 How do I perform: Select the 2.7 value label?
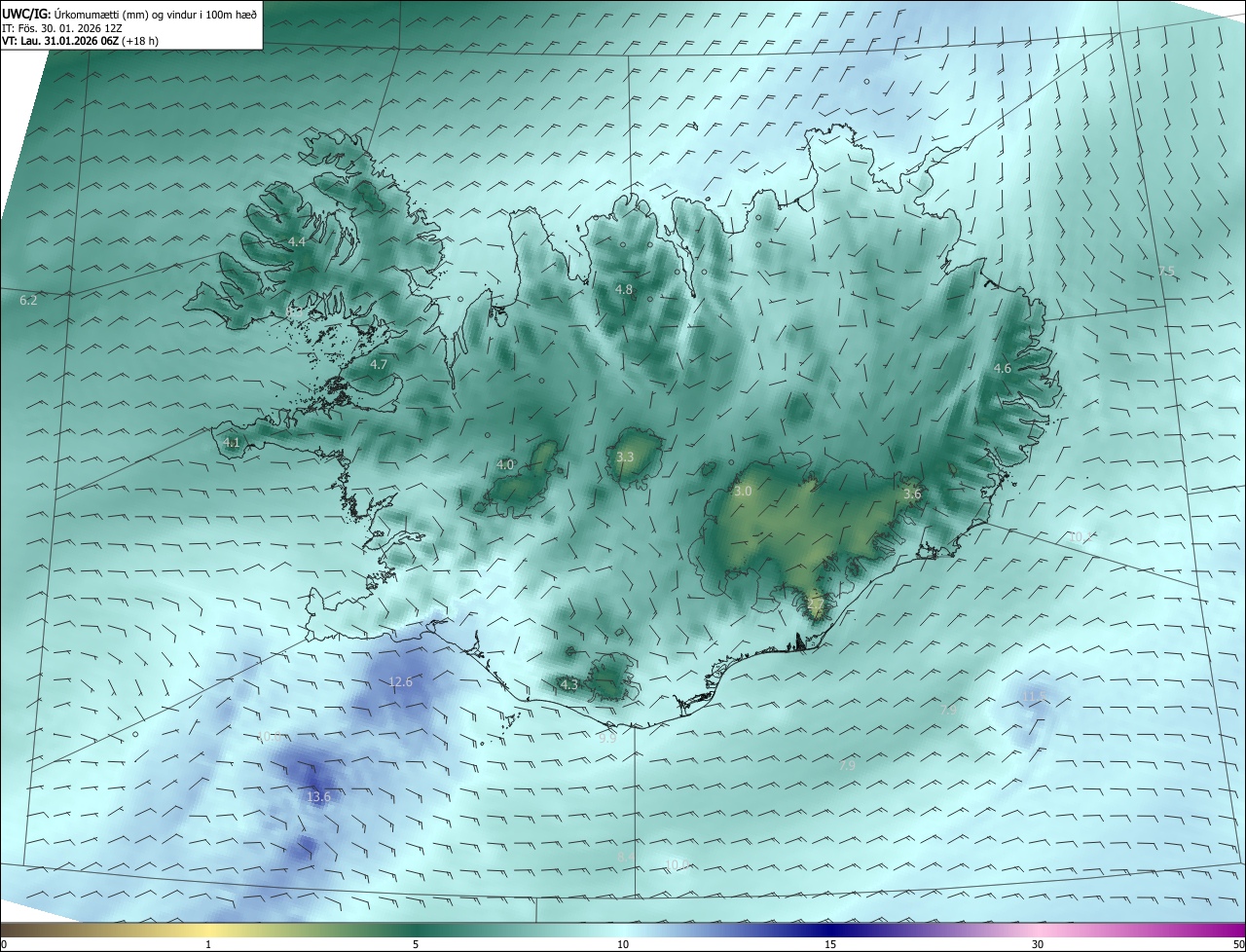pos(816,604)
